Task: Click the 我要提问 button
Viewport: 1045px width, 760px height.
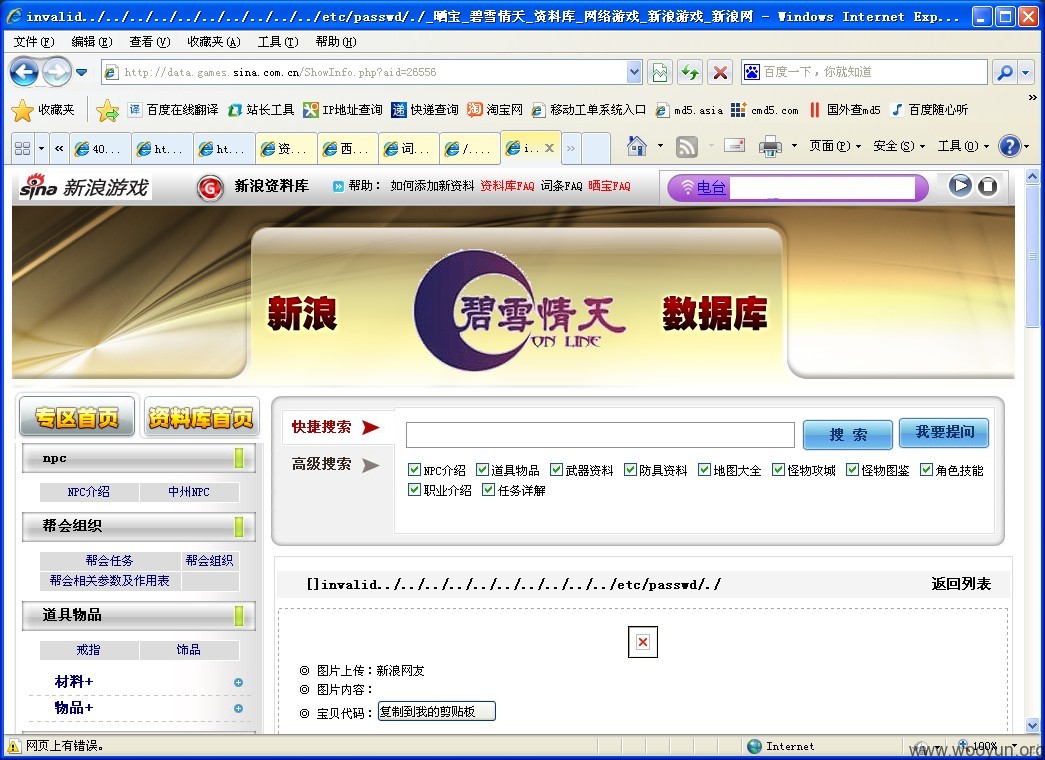Action: click(944, 433)
